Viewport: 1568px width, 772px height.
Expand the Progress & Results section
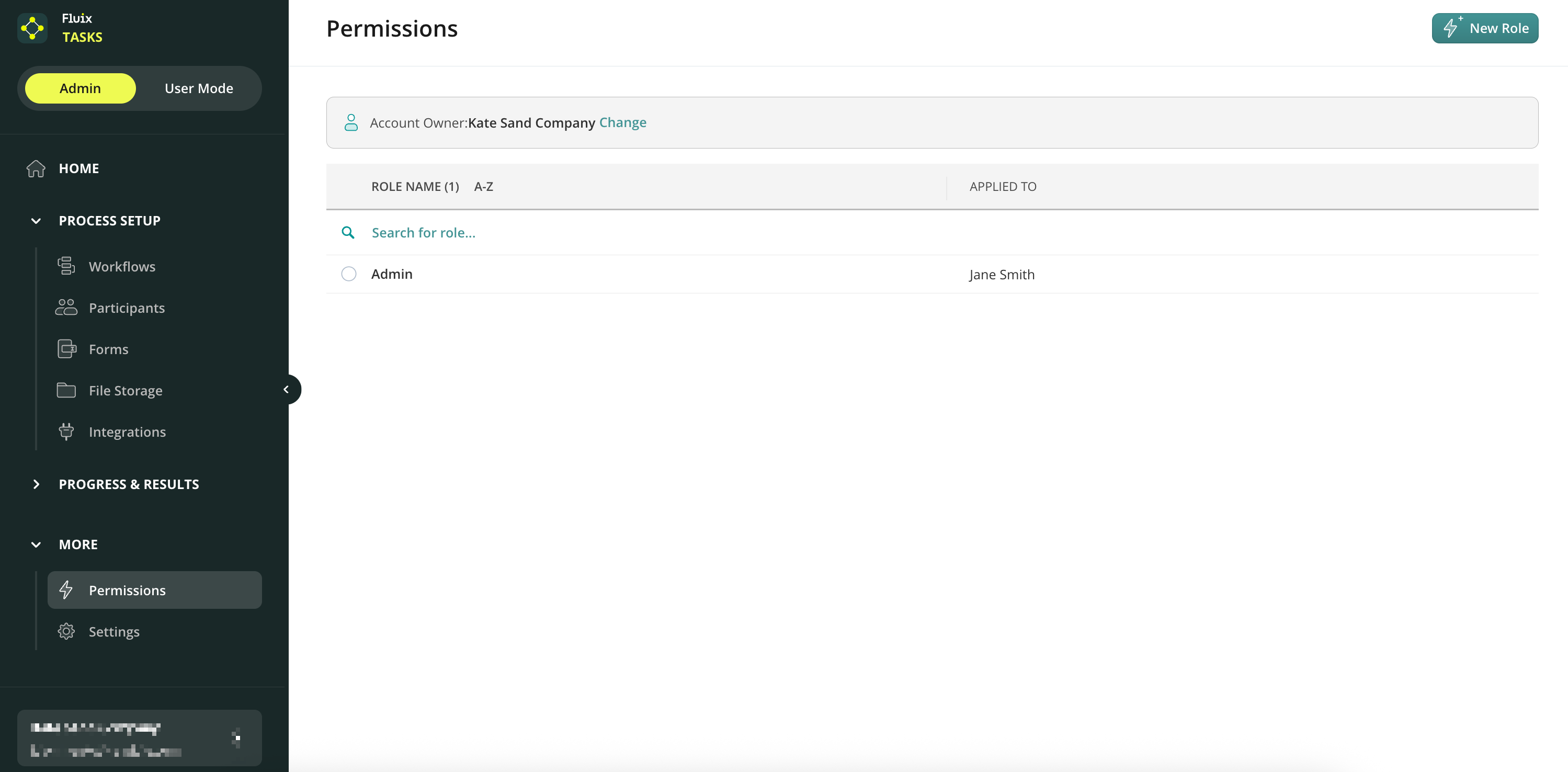coord(36,485)
